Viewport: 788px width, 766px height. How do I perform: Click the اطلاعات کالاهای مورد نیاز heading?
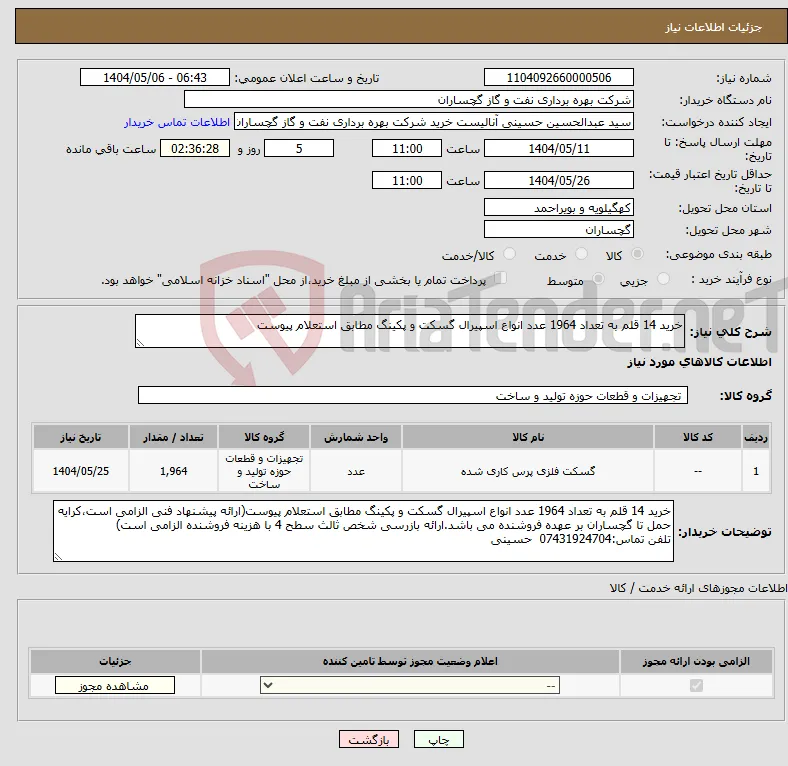point(699,362)
